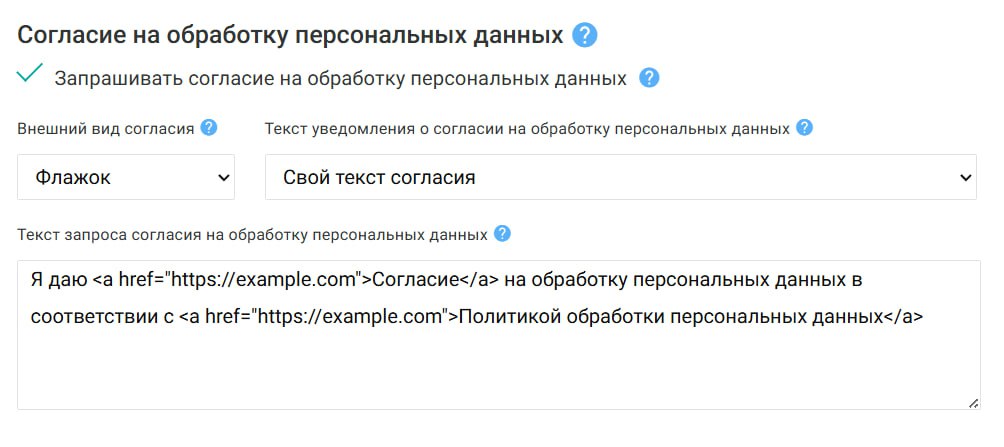Click help icon beside "Текст запроса согласия" label
Viewport: 1004px width, 447px height.
[x=502, y=234]
